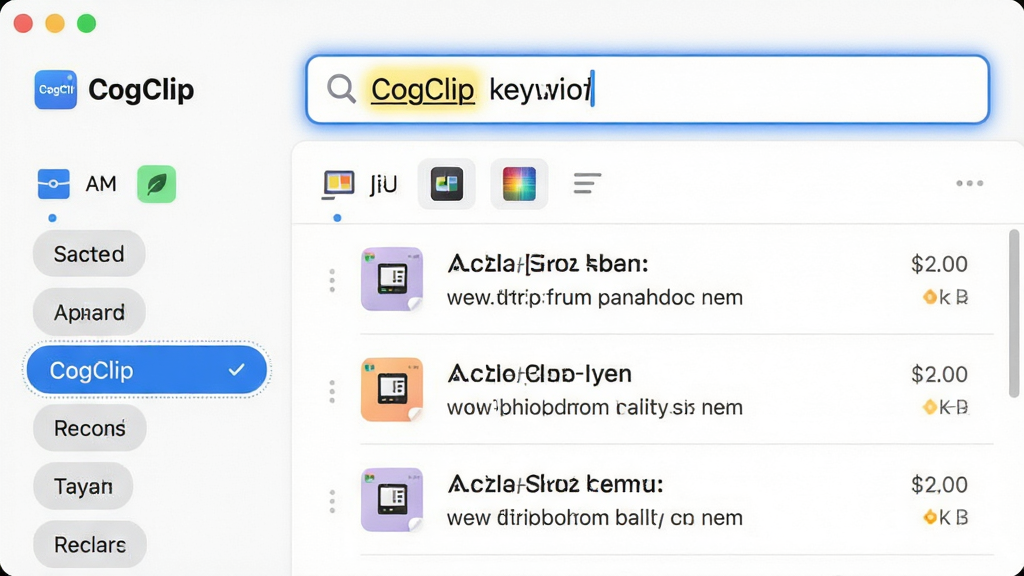Open the "Reclars" sidebar pill
Screen dimensions: 1024x576
[x=89, y=545]
